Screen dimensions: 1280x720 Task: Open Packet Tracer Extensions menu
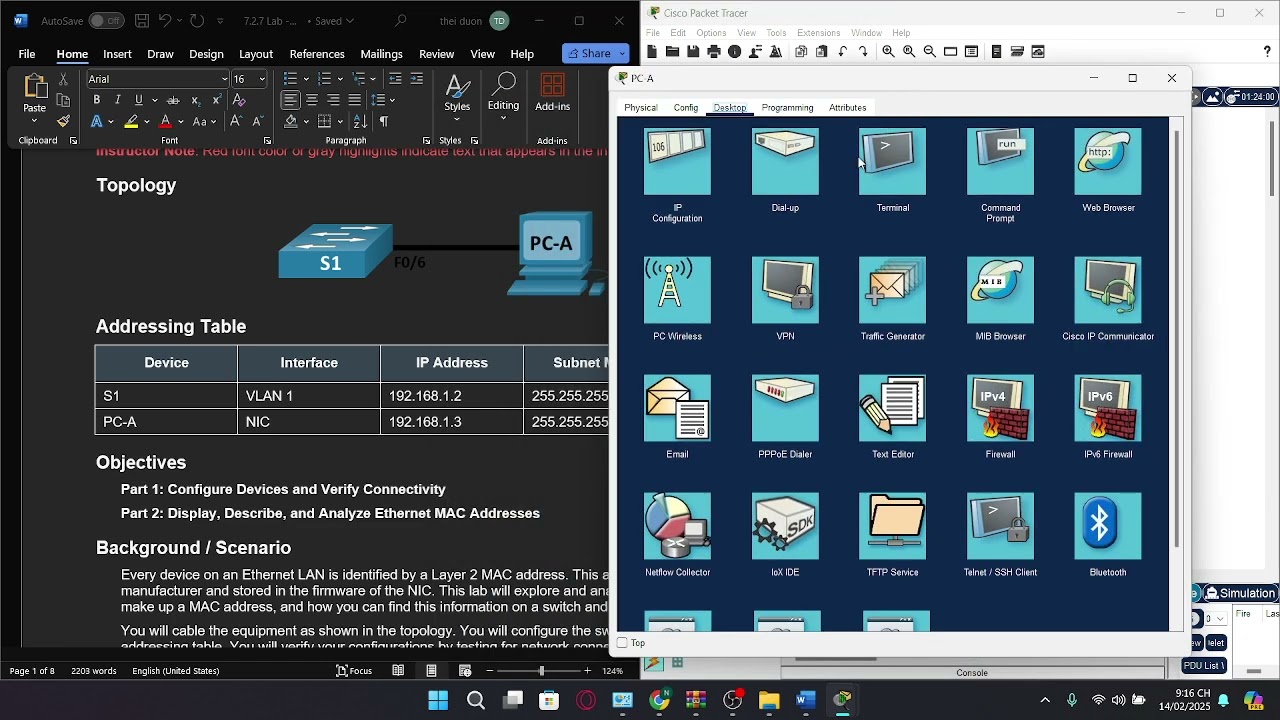click(x=818, y=33)
